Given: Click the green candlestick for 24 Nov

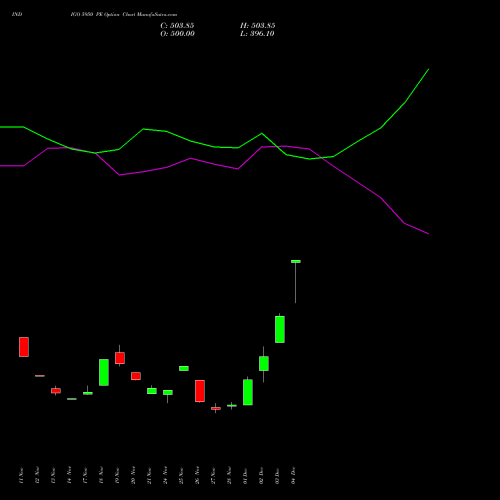Looking at the screenshot, I should pyautogui.click(x=168, y=392).
